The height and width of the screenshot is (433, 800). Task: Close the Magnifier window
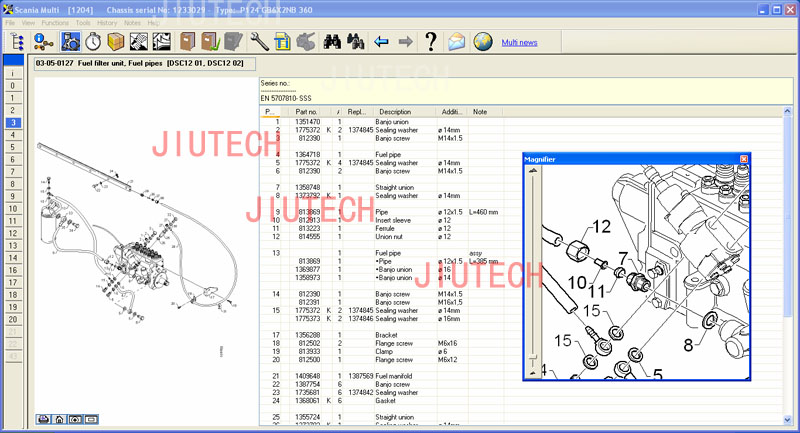tap(744, 159)
